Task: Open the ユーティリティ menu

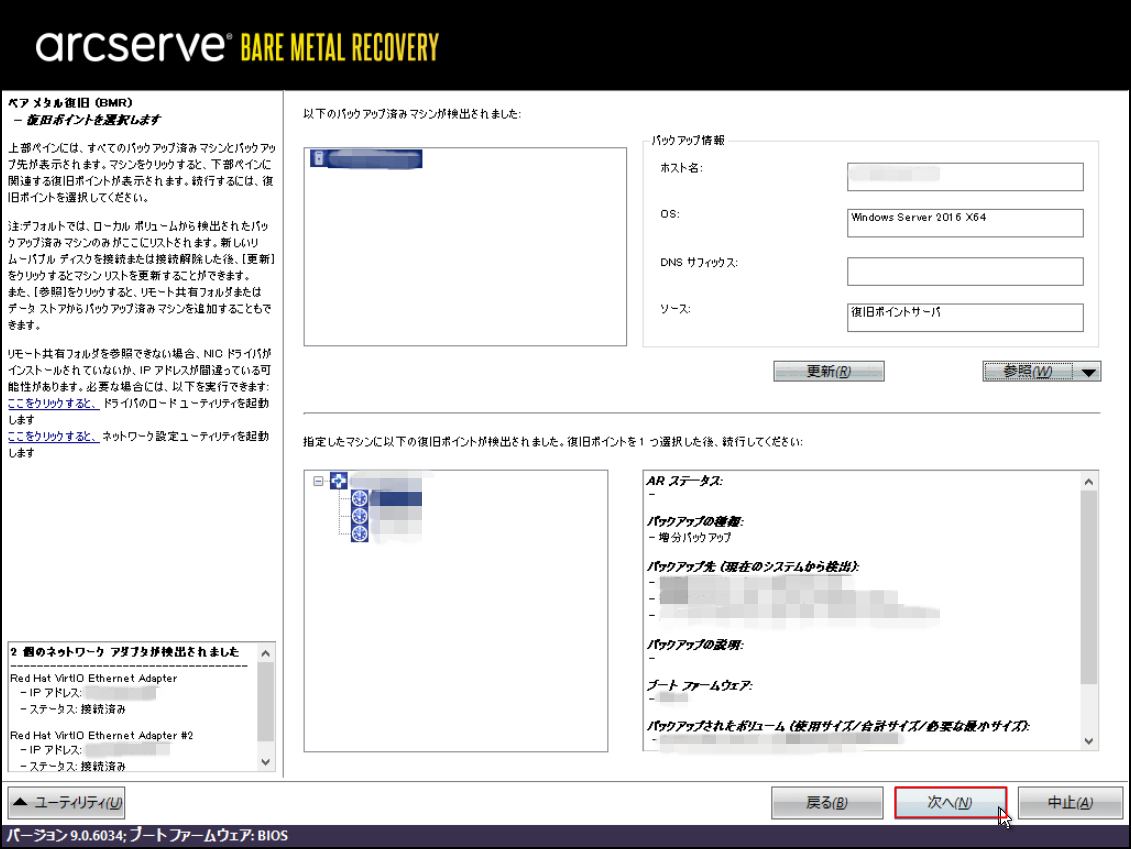Action: (67, 803)
